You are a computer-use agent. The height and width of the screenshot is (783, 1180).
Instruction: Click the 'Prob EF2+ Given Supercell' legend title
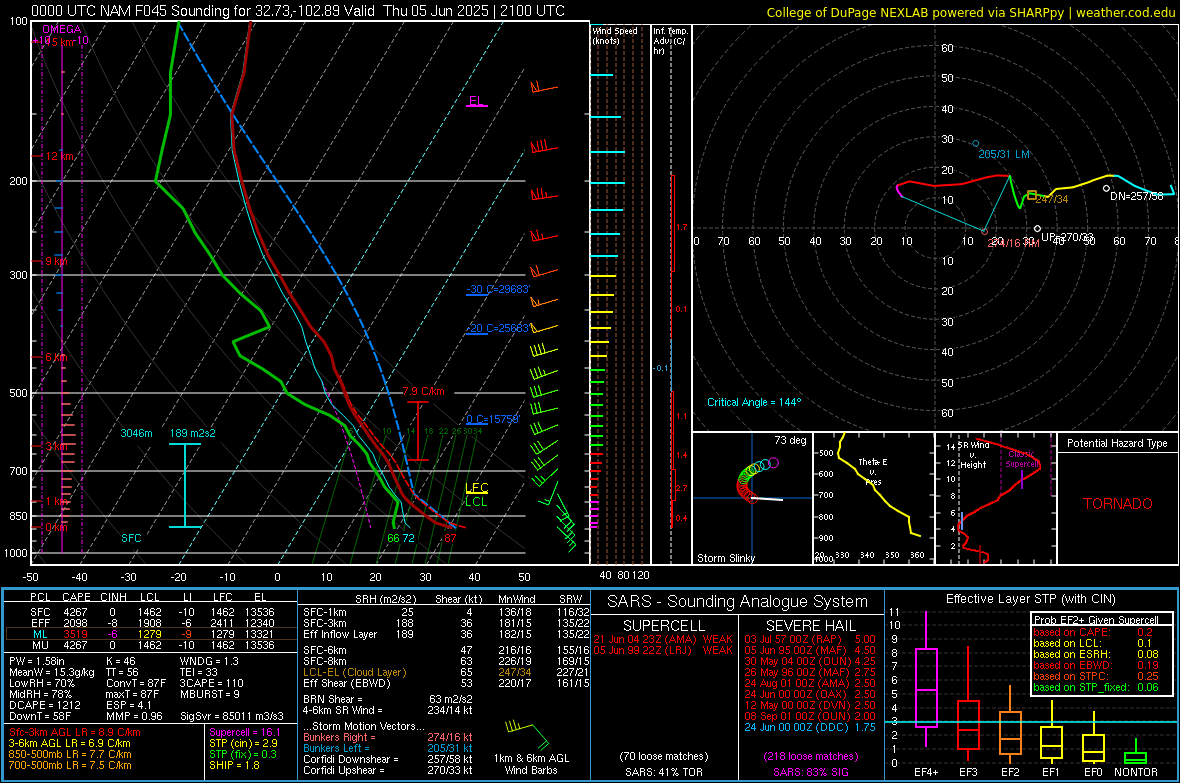click(1096, 620)
